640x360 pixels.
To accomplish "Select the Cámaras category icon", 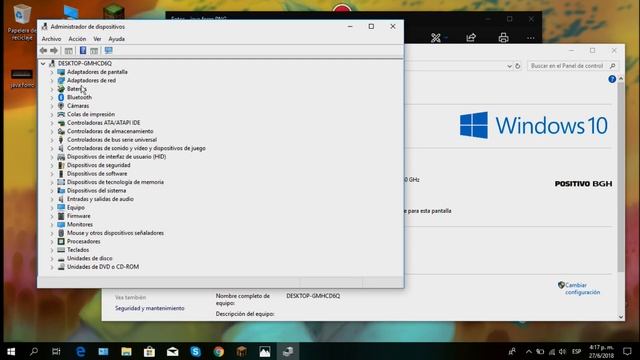I will (61, 106).
